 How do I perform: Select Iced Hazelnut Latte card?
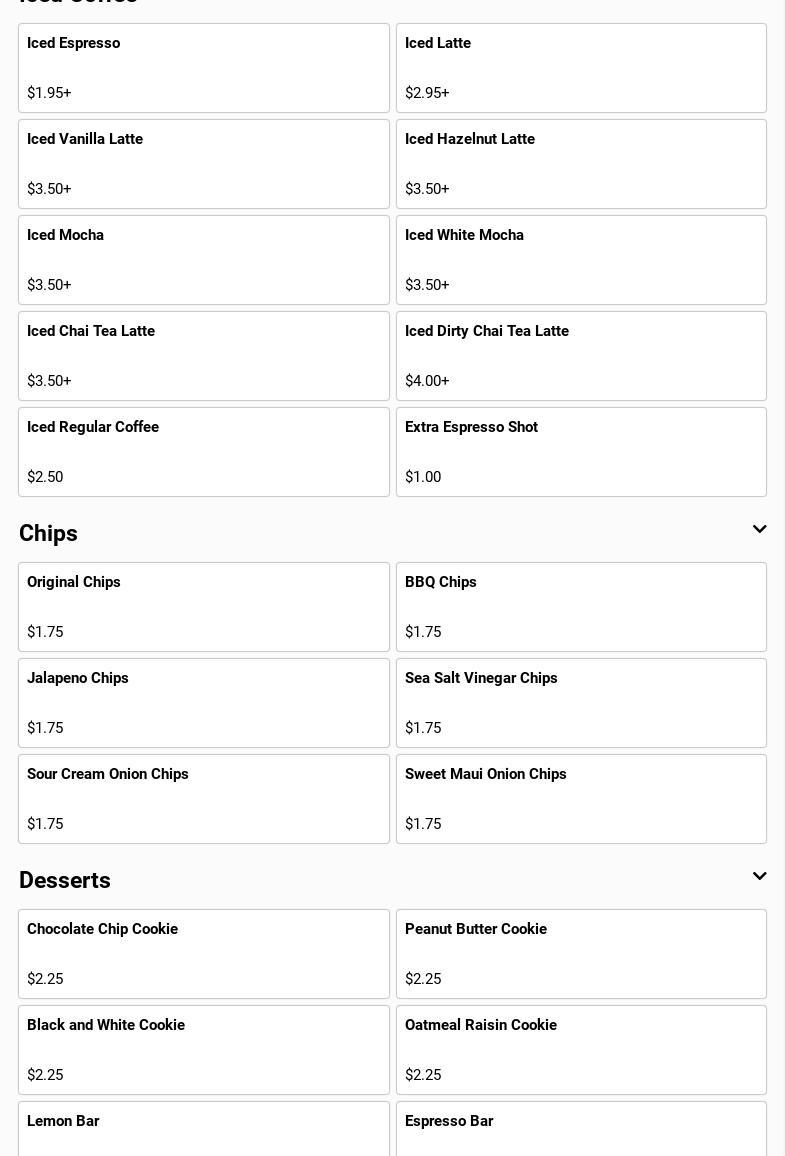[581, 164]
